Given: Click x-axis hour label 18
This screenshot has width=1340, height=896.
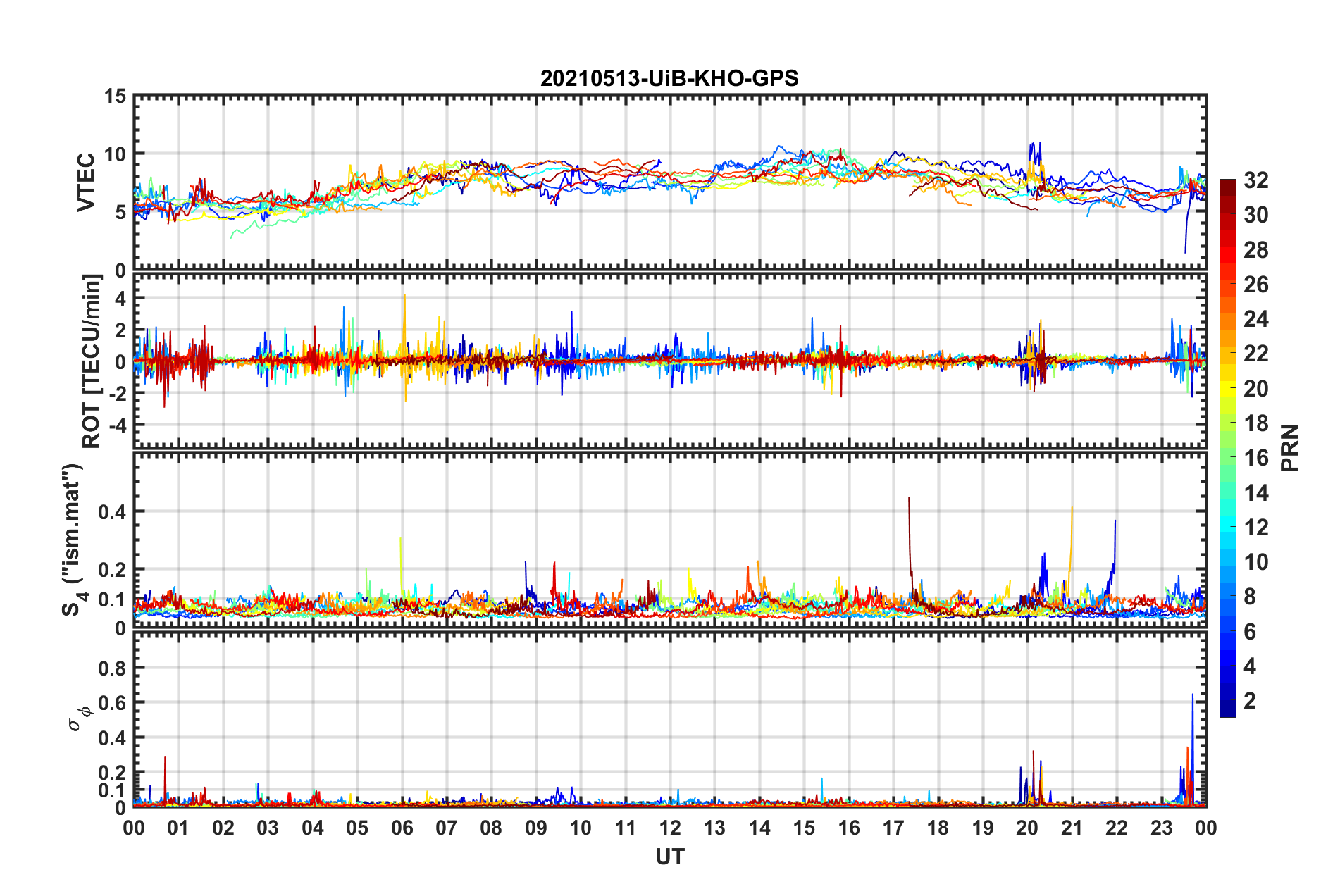Looking at the screenshot, I should point(938,828).
